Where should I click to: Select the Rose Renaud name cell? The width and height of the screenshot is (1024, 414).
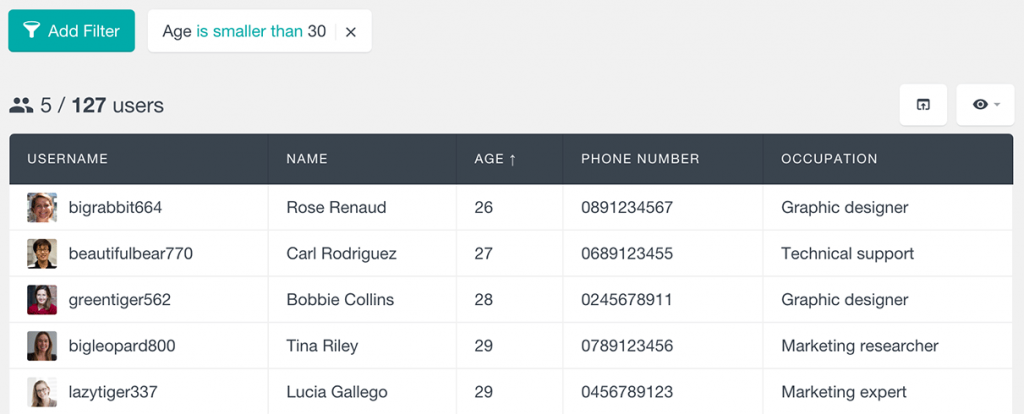pyautogui.click(x=336, y=208)
